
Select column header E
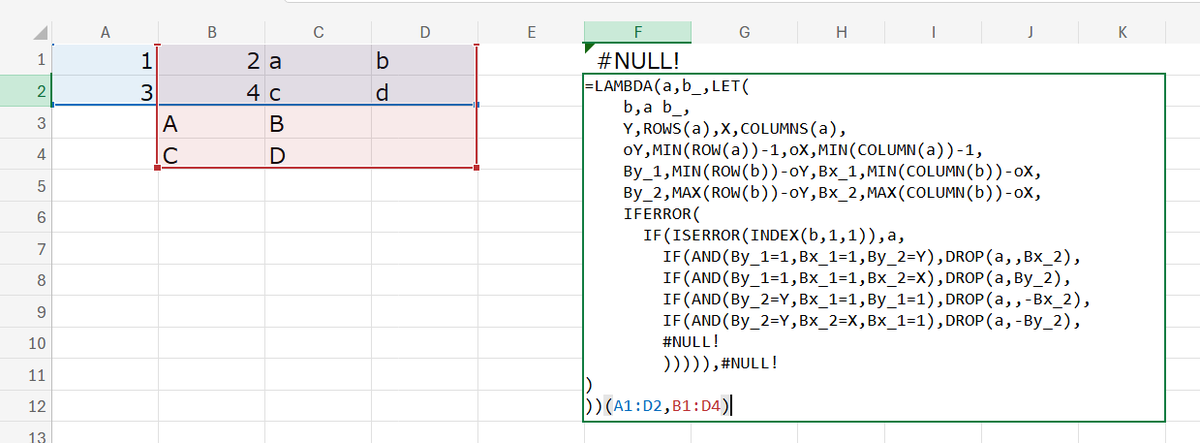[530, 32]
